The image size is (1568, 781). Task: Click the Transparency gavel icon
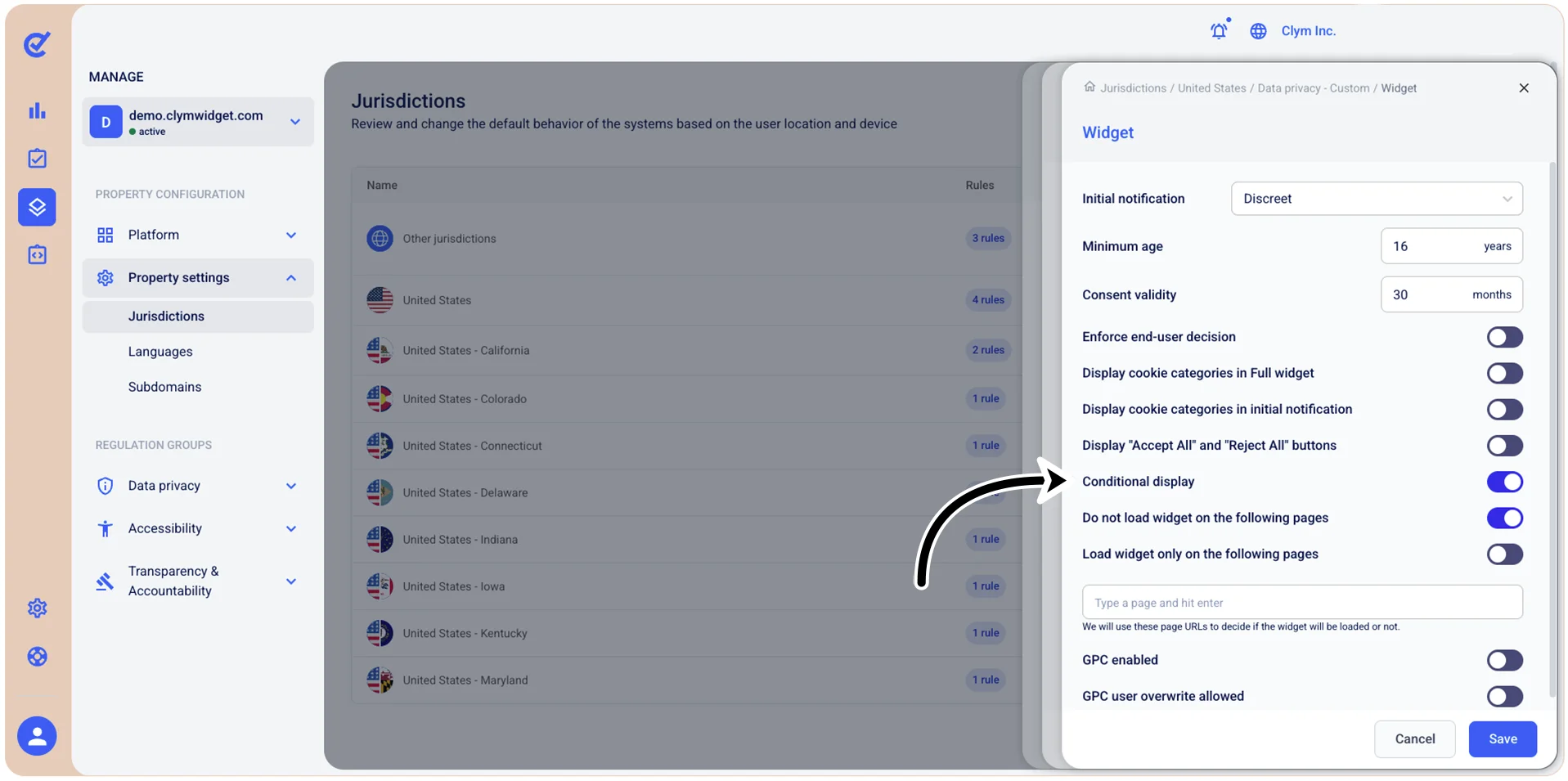105,581
